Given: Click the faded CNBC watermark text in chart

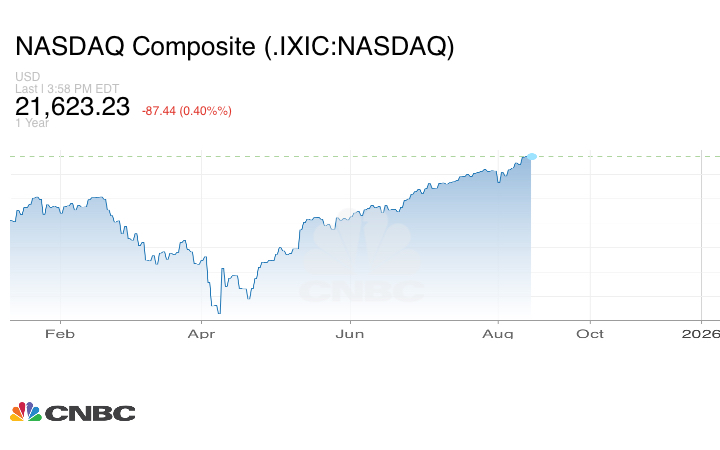Looking at the screenshot, I should pyautogui.click(x=361, y=291).
